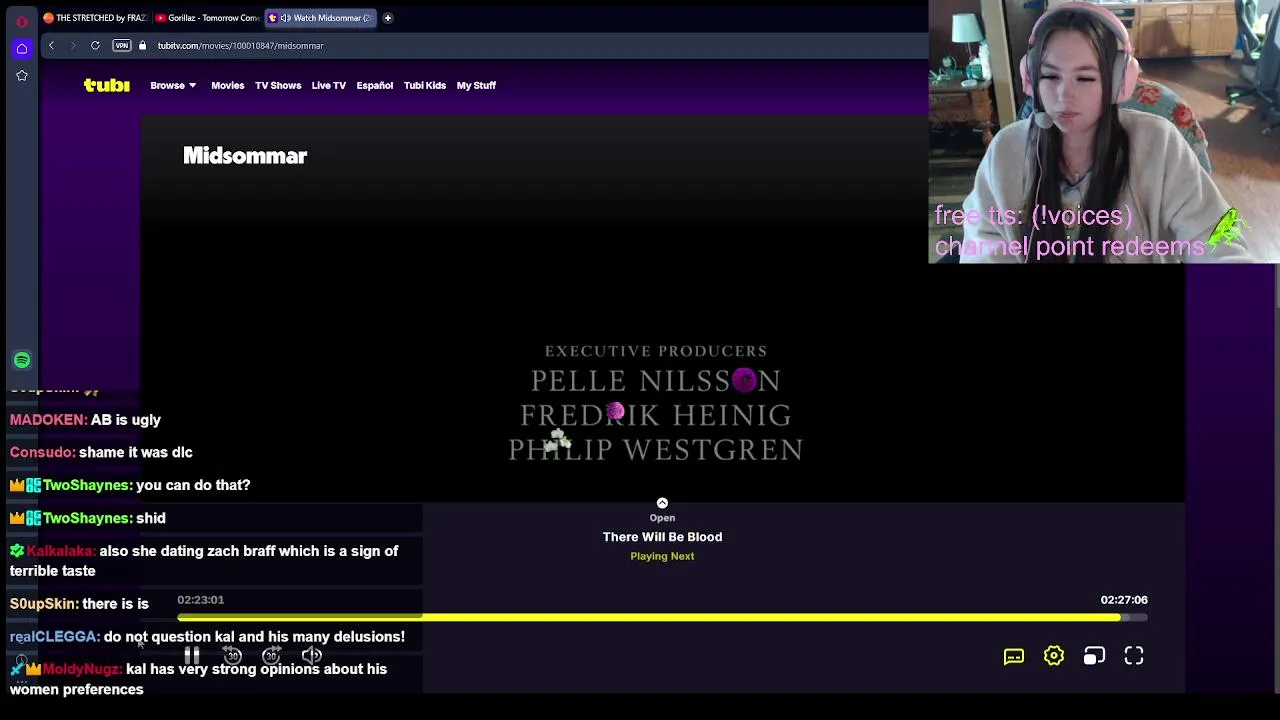1280x720 pixels.
Task: Click username MADOKEN in chat overlay
Action: pyautogui.click(x=49, y=420)
